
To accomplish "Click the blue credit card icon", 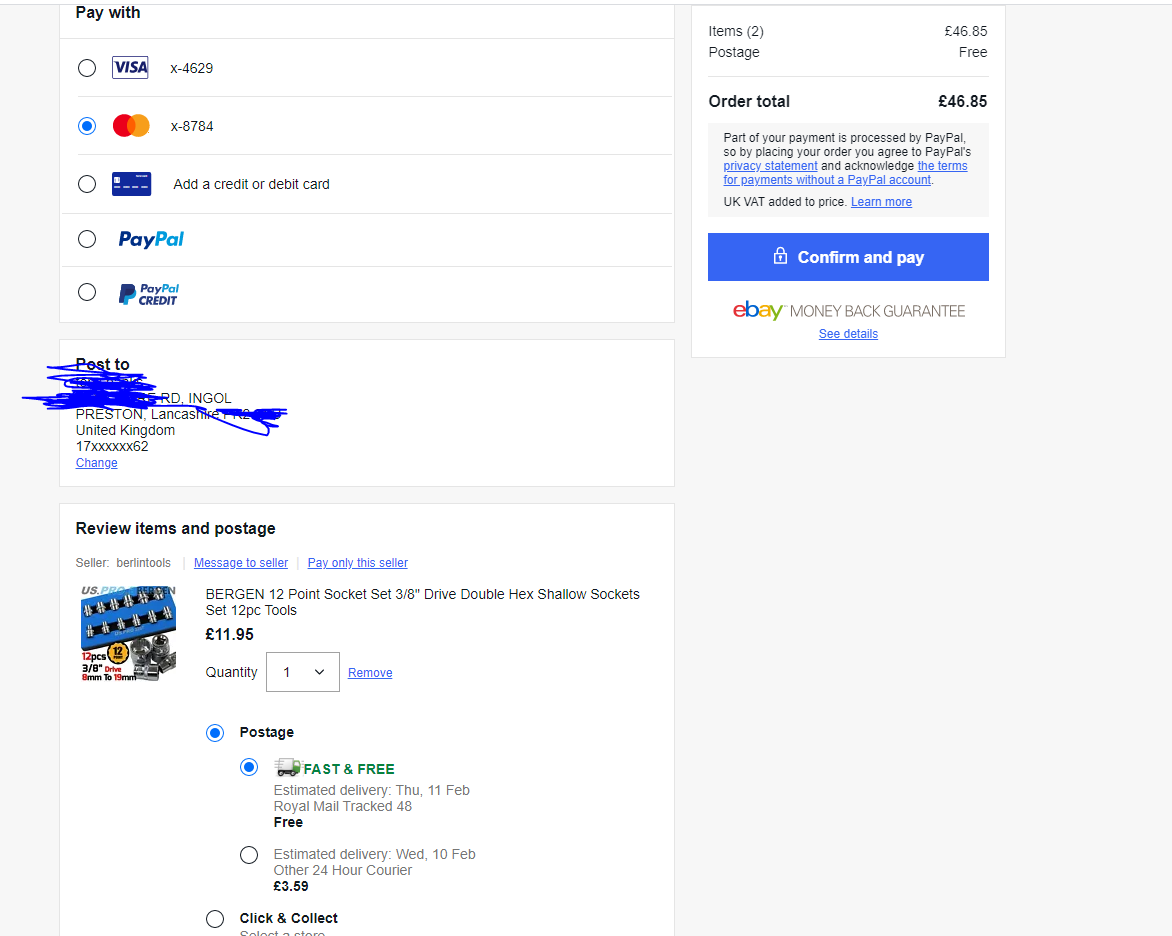I will pos(131,184).
